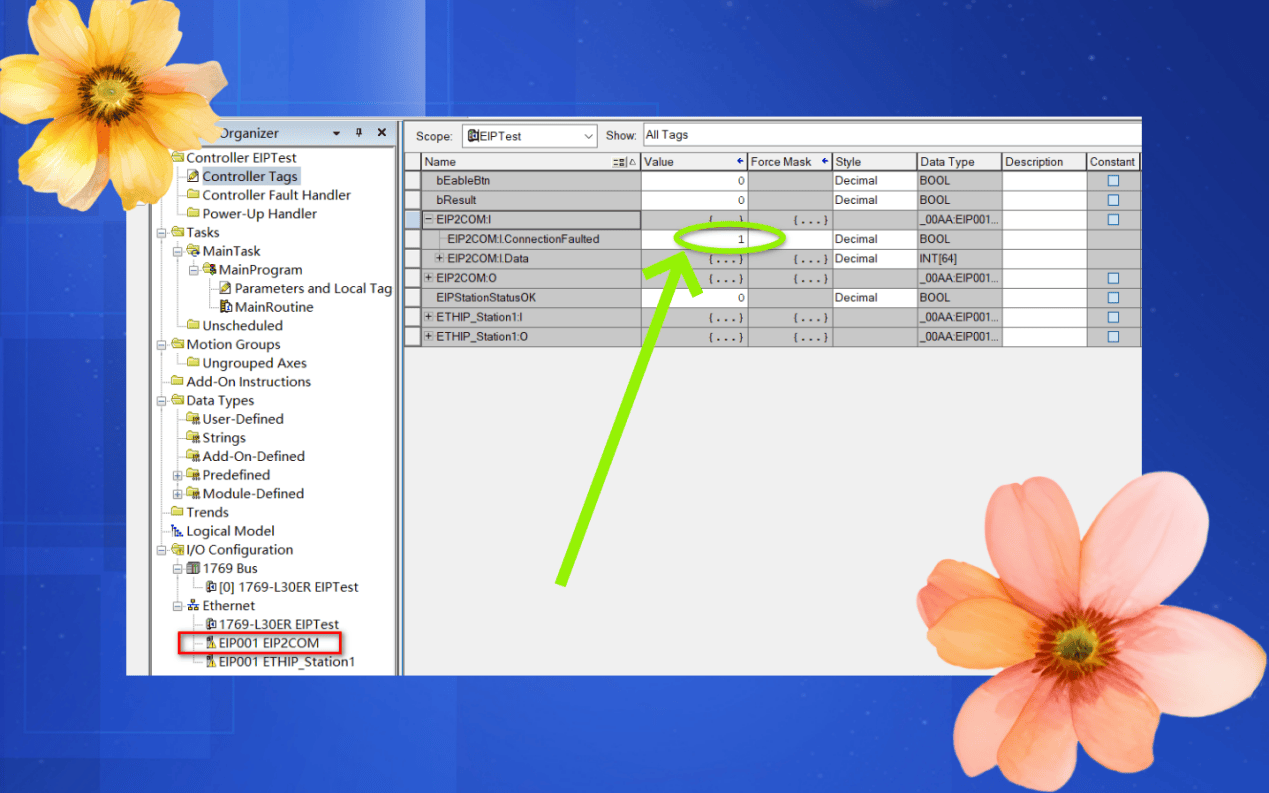This screenshot has width=1269, height=793.
Task: Click the 1769 Bus backplane icon
Action: point(193,569)
